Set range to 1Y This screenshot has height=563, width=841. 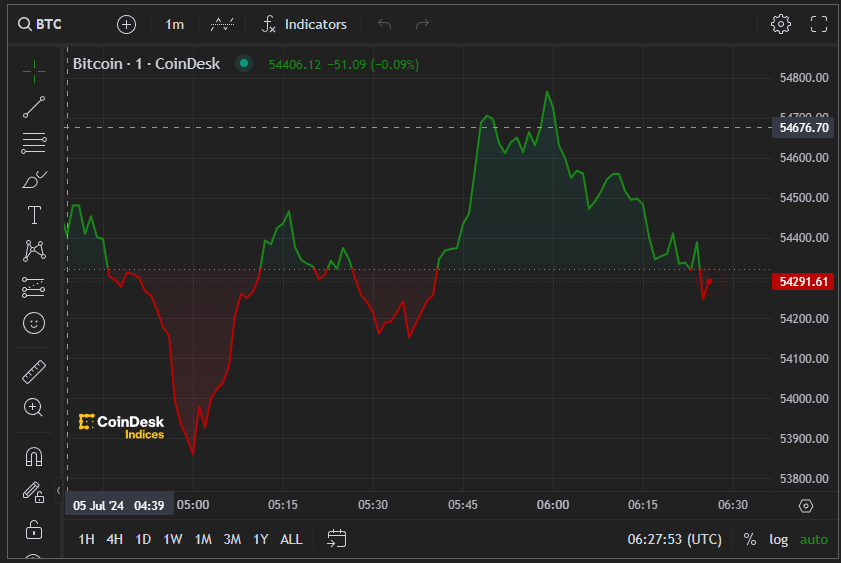click(260, 539)
